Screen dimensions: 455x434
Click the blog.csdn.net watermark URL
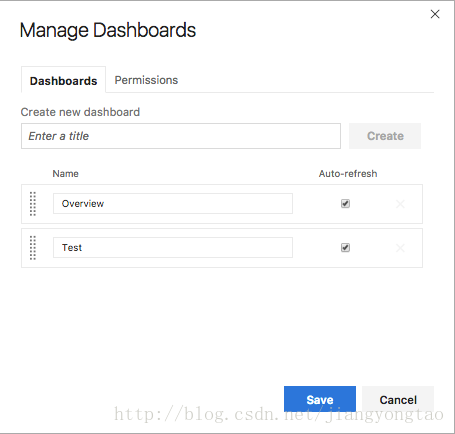279,414
